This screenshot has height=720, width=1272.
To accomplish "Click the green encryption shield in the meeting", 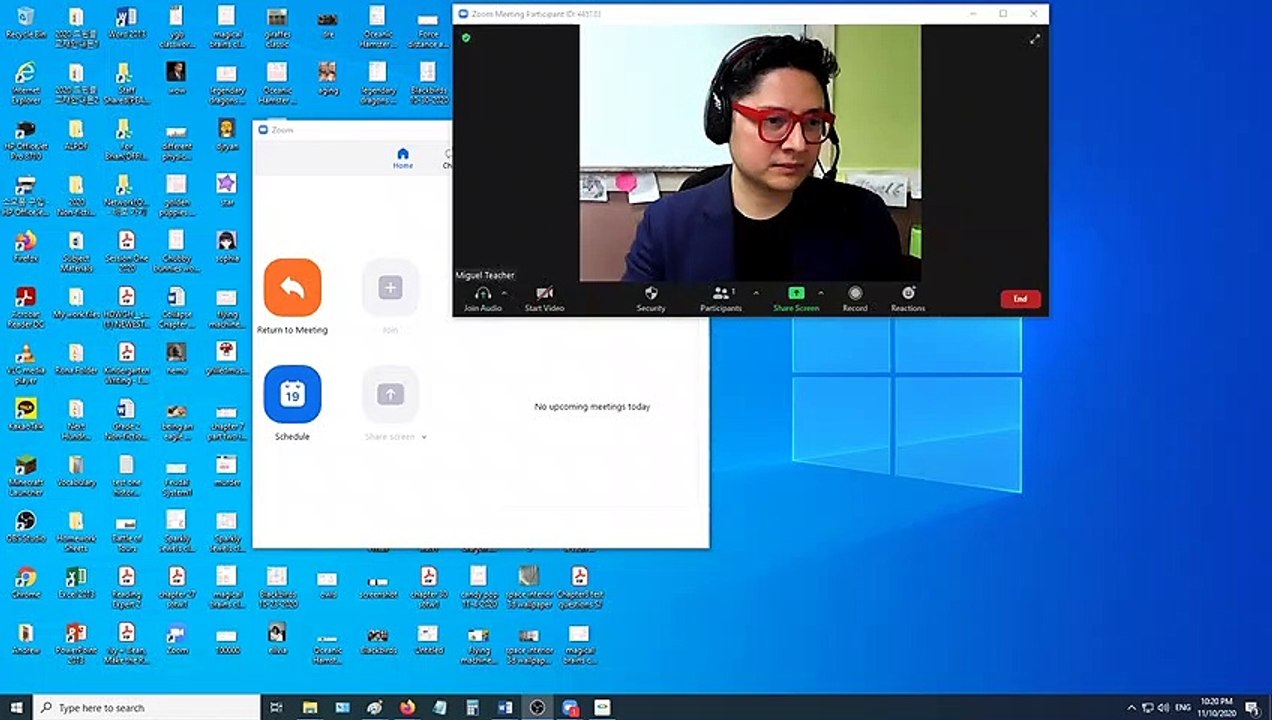I will (466, 38).
